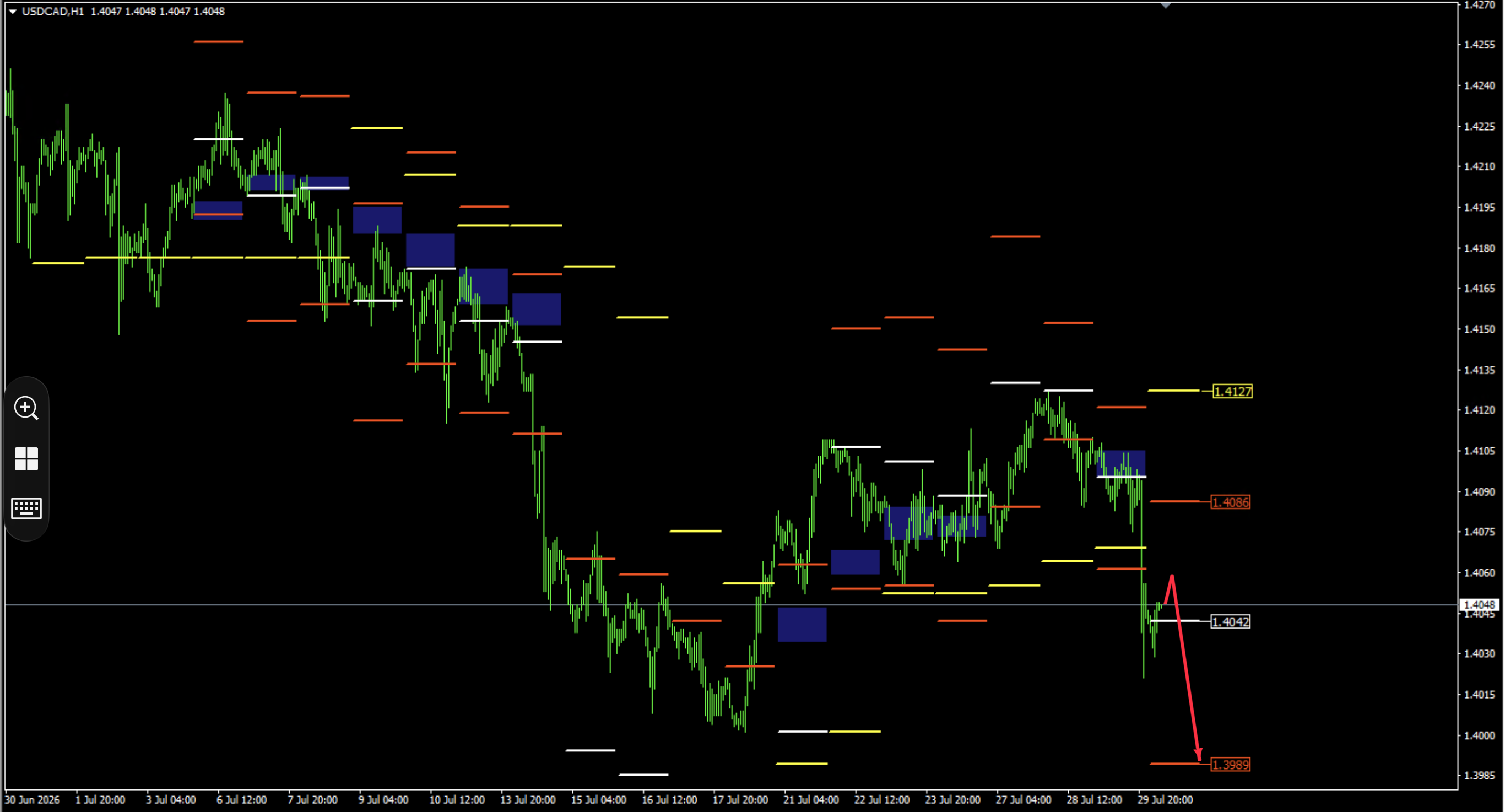1505x812 pixels.
Task: Select the blue rectangle near 28 Jul
Action: (1120, 464)
